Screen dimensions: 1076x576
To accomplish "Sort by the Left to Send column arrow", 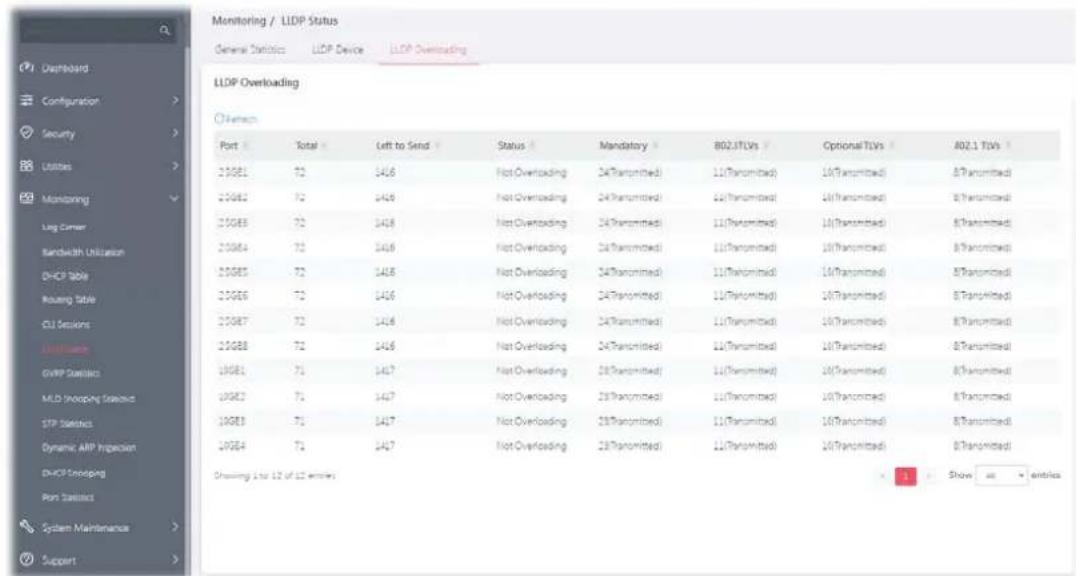I will click(437, 146).
